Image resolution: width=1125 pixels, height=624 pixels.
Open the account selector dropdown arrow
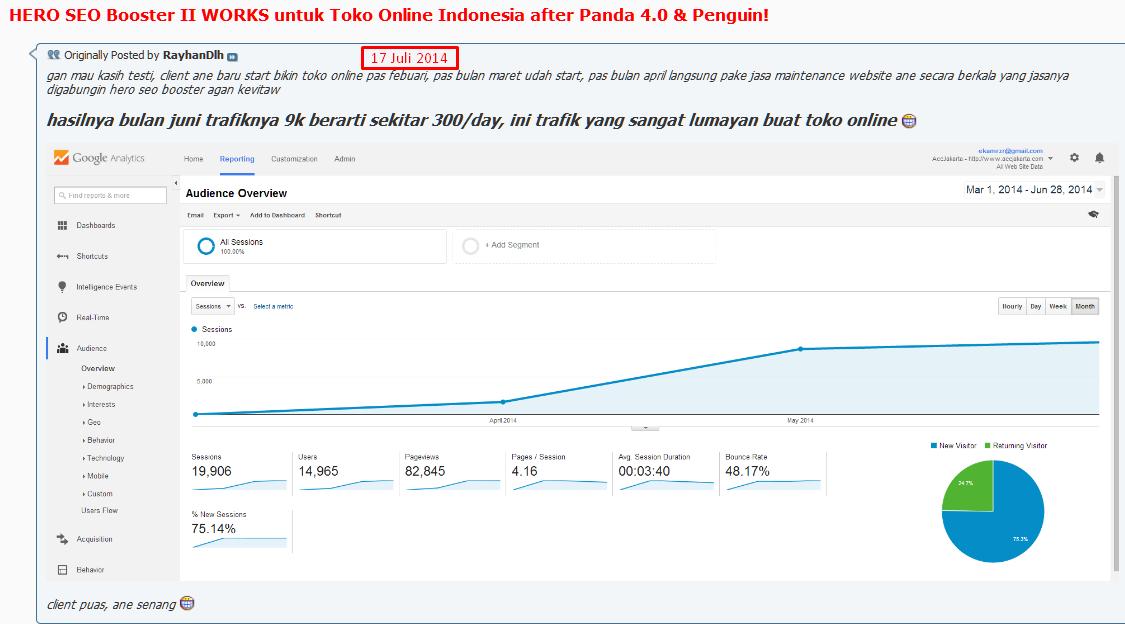point(1050,159)
